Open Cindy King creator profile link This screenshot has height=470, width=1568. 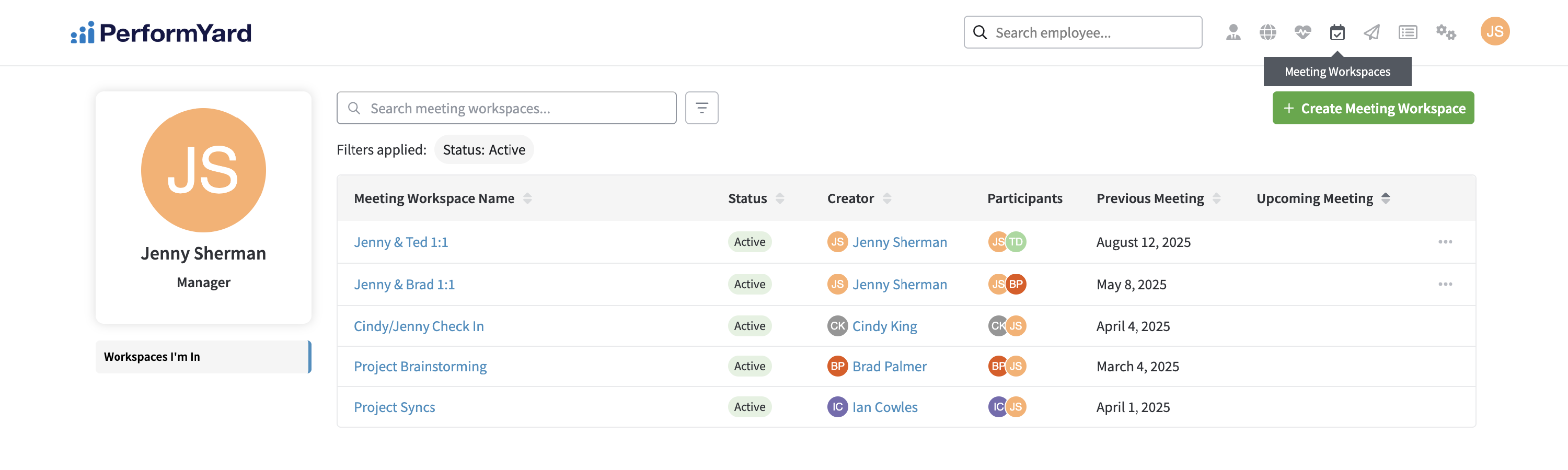[x=884, y=326]
